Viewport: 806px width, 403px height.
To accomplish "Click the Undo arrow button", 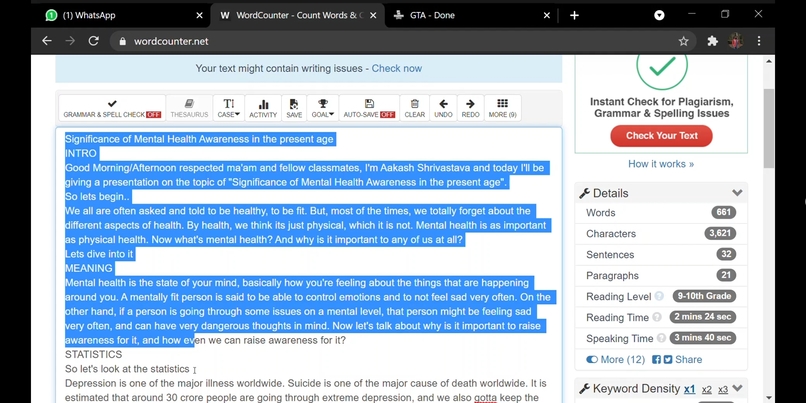I will coord(443,108).
